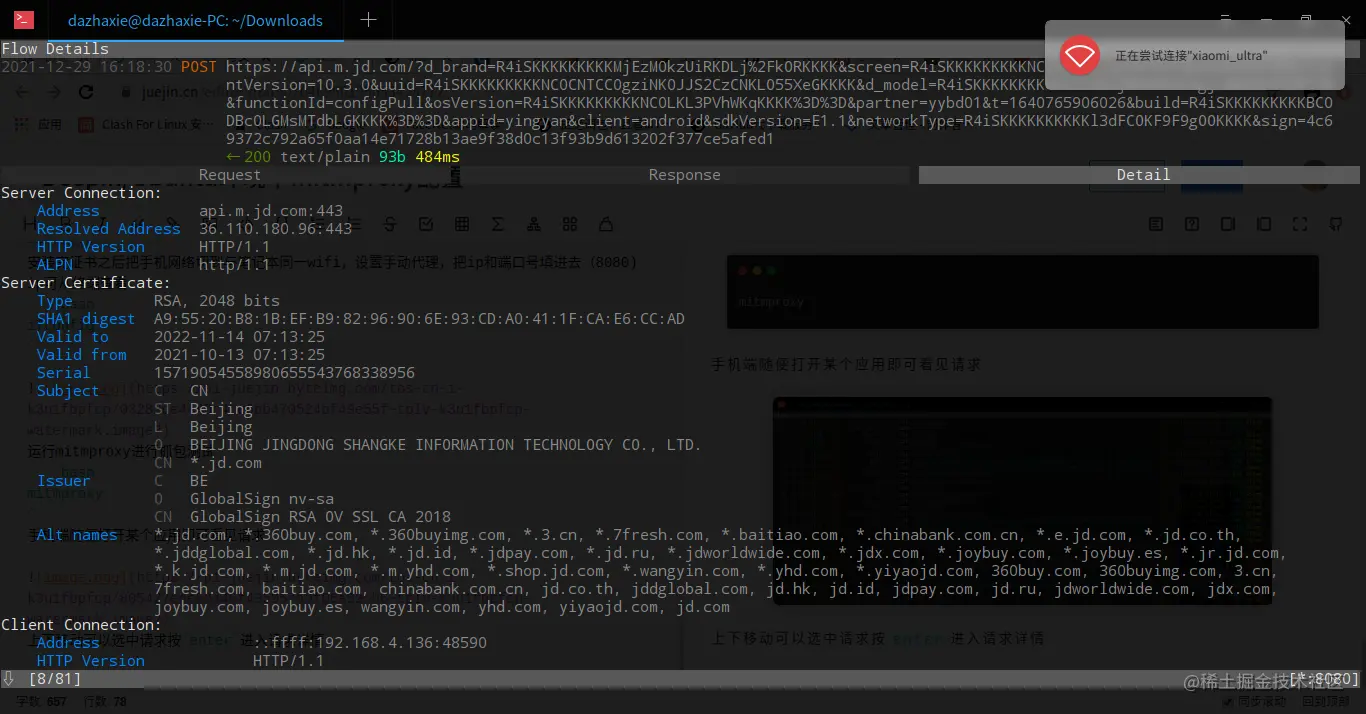Switch to the Response tab
Screen dimensions: 1366x714
click(685, 175)
